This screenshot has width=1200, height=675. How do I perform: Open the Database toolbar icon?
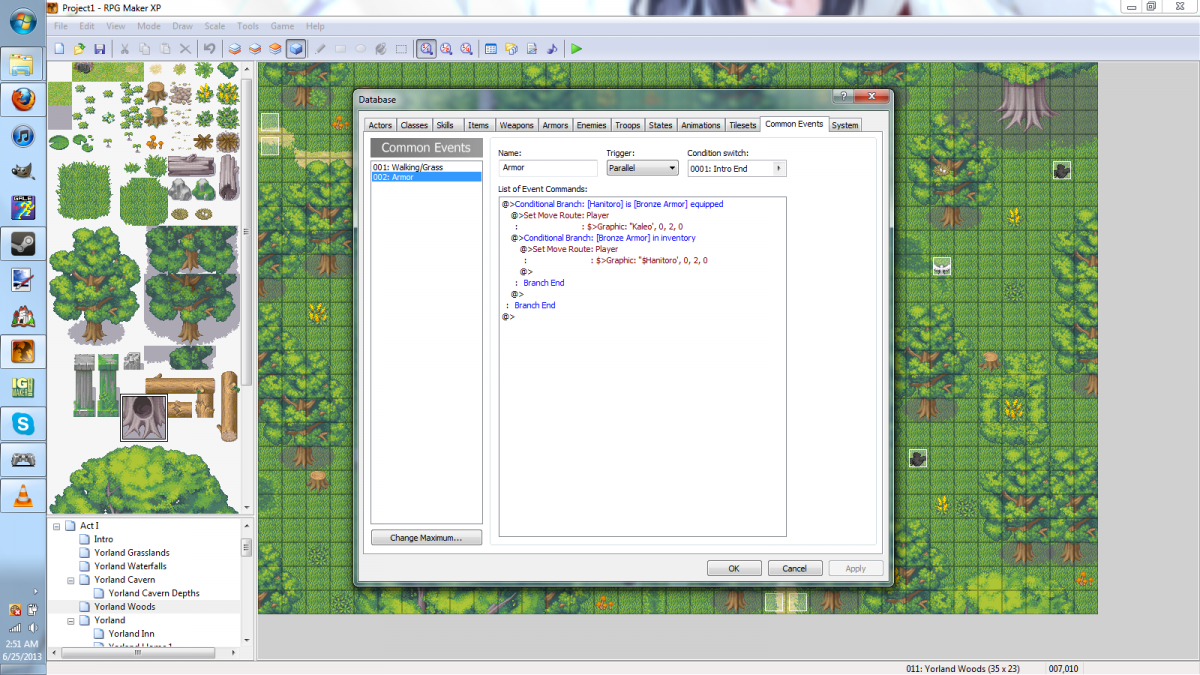click(490, 48)
